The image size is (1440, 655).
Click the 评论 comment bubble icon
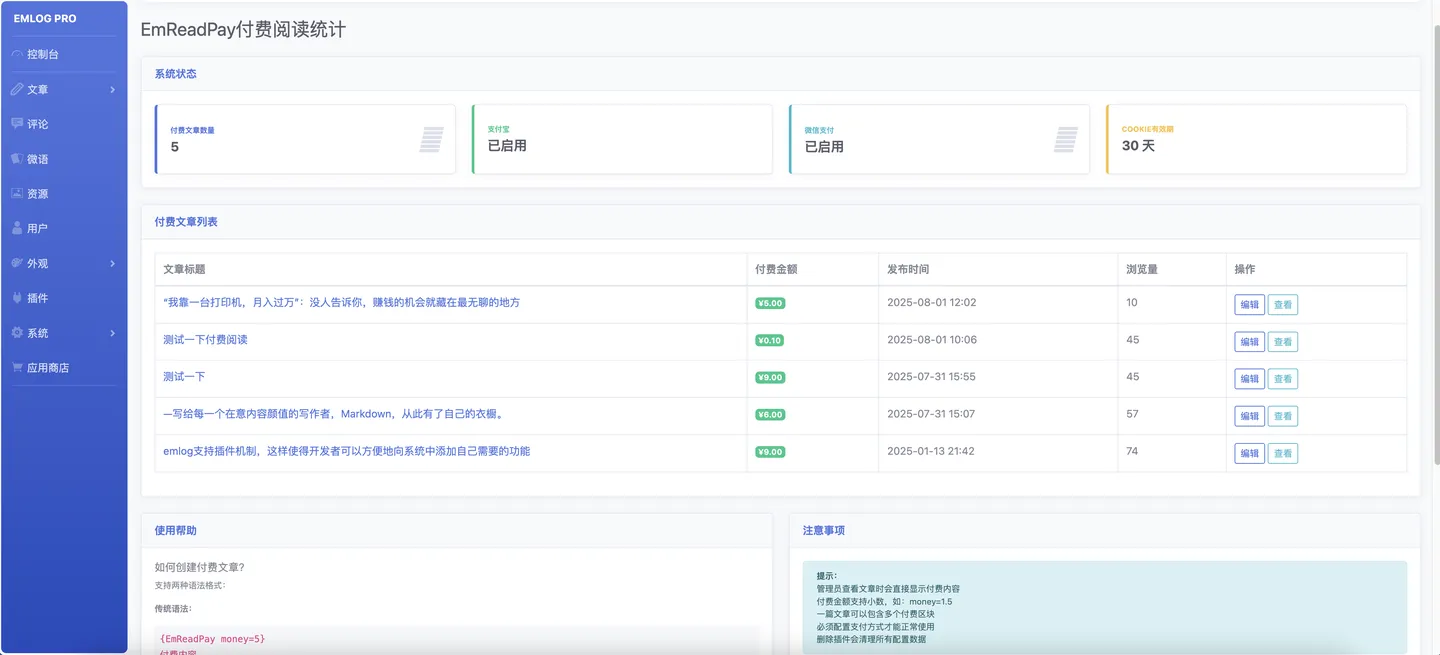[x=17, y=124]
